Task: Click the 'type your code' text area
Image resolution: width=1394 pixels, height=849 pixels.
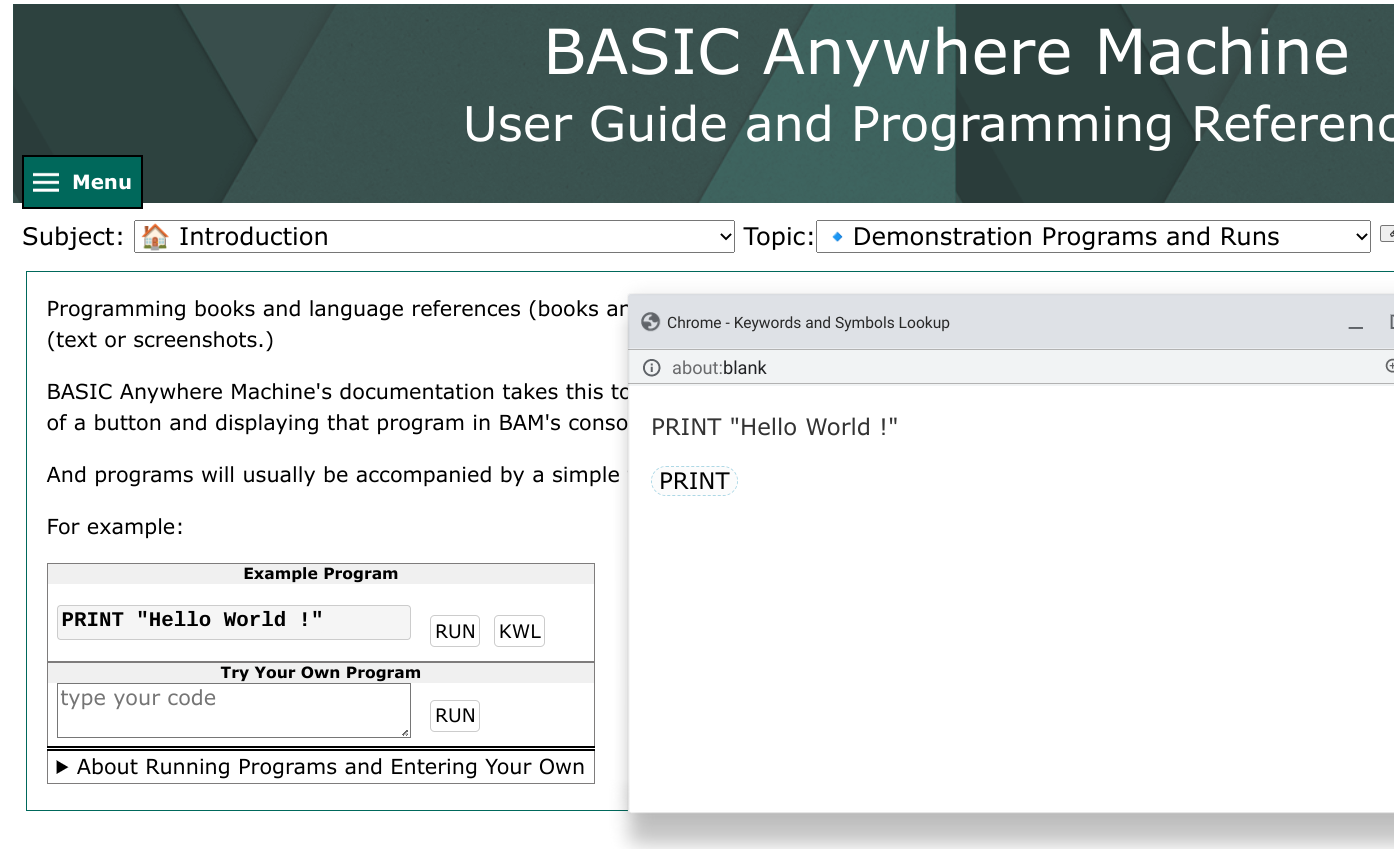Action: (x=234, y=711)
